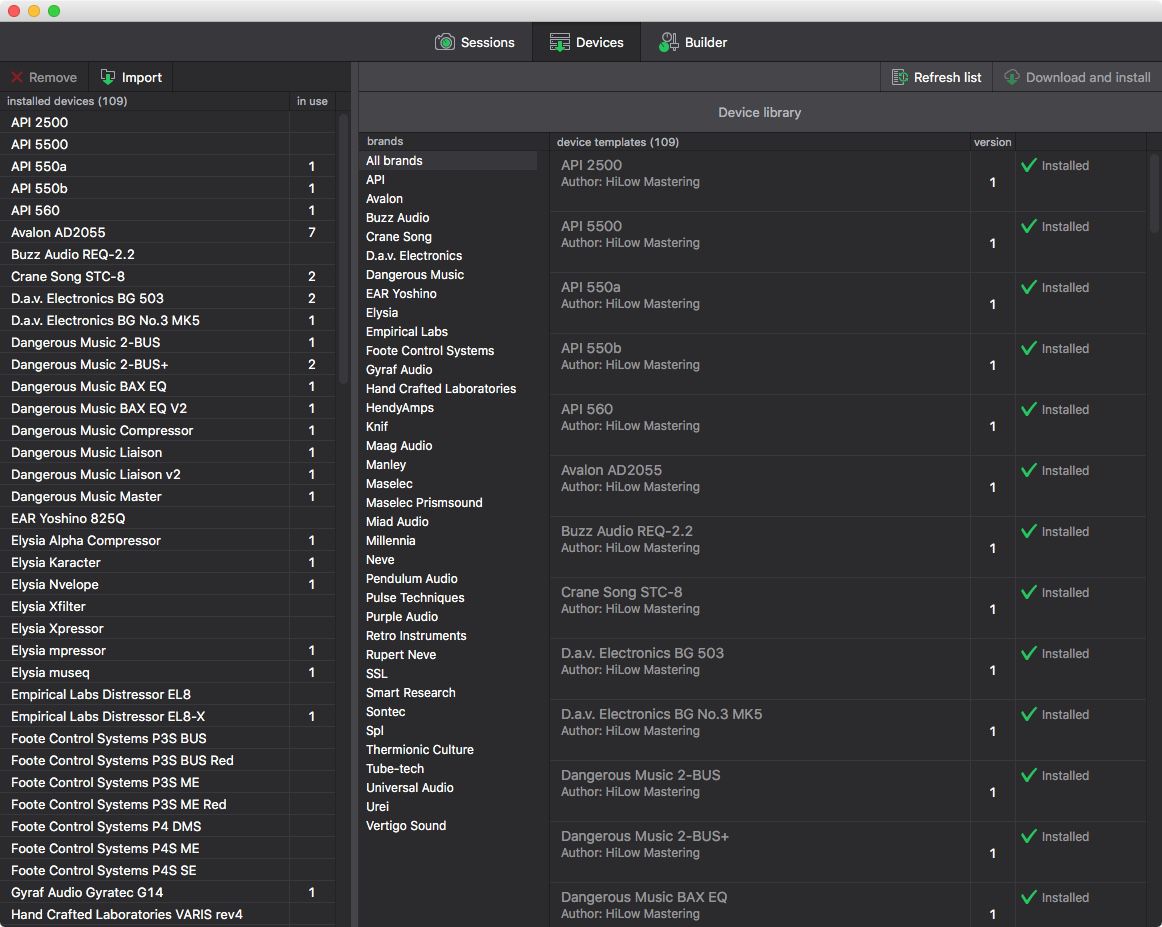Select installed device Crane Song STC-8

[x=167, y=276]
